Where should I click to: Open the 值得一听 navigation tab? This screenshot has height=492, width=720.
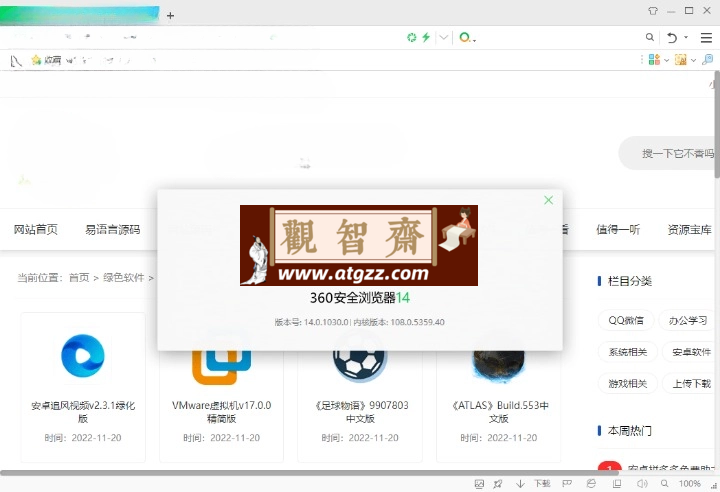[618, 229]
